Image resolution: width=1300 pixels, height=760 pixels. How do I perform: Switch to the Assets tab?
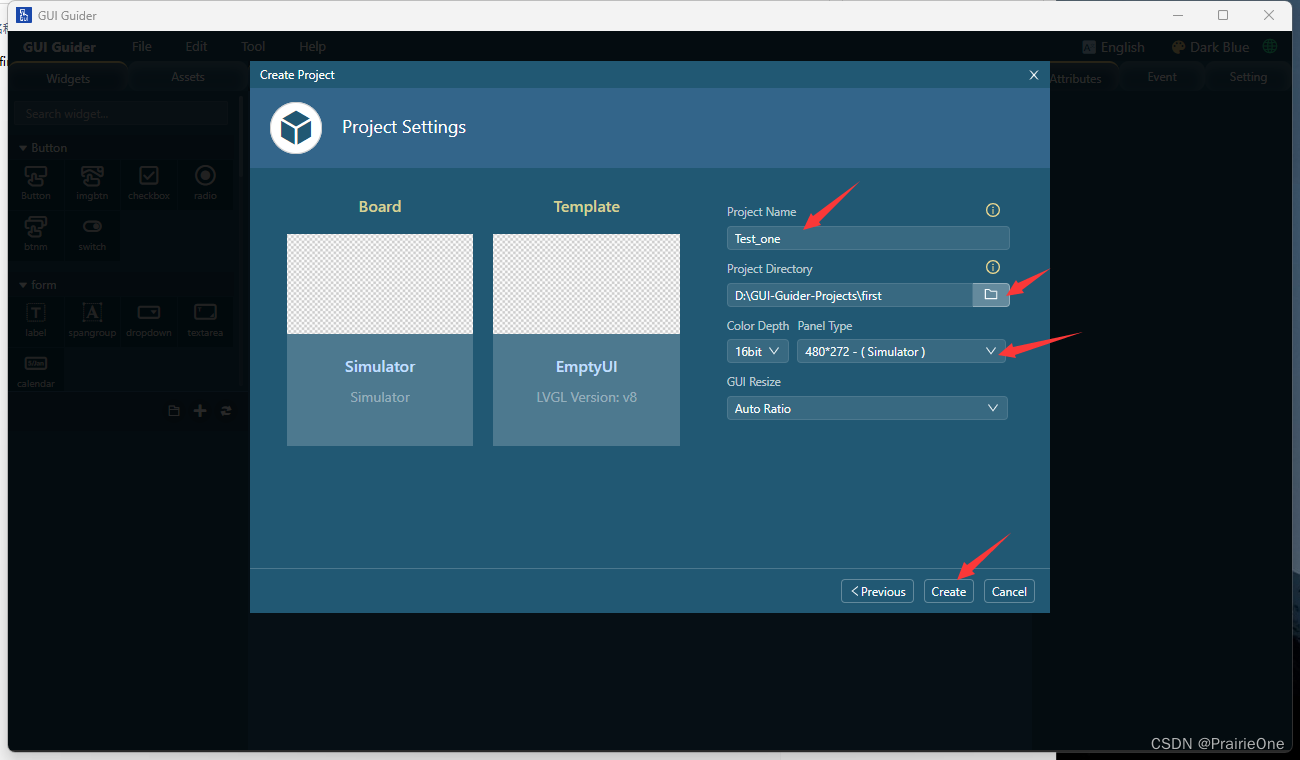coord(188,77)
